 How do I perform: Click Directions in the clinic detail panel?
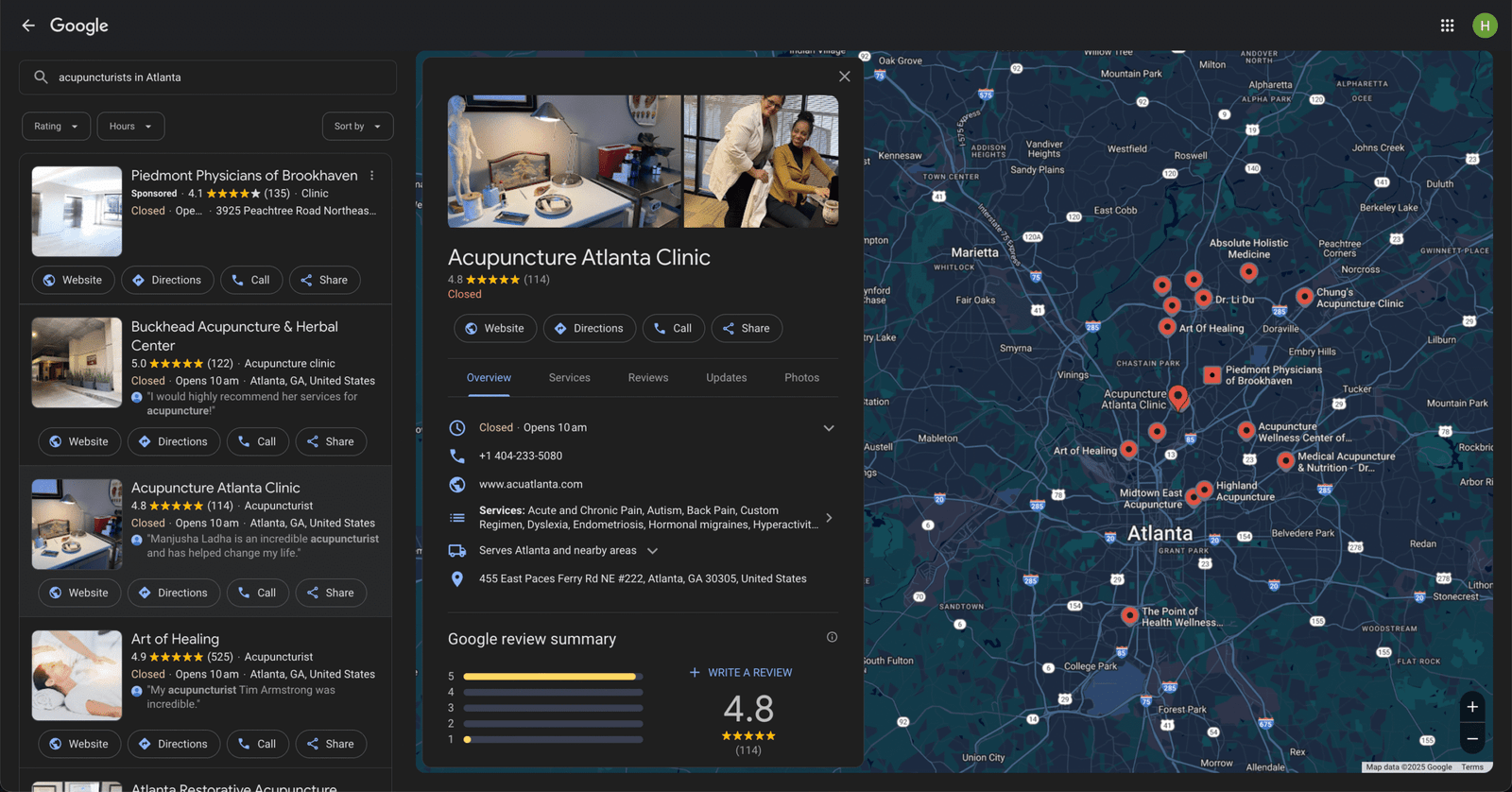pyautogui.click(x=590, y=329)
